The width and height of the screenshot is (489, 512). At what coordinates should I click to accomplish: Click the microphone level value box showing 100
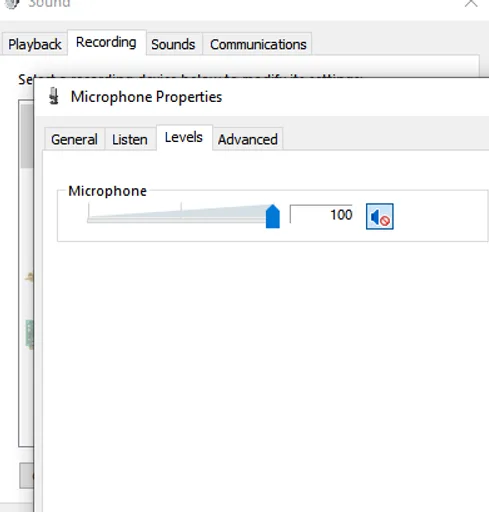[321, 214]
